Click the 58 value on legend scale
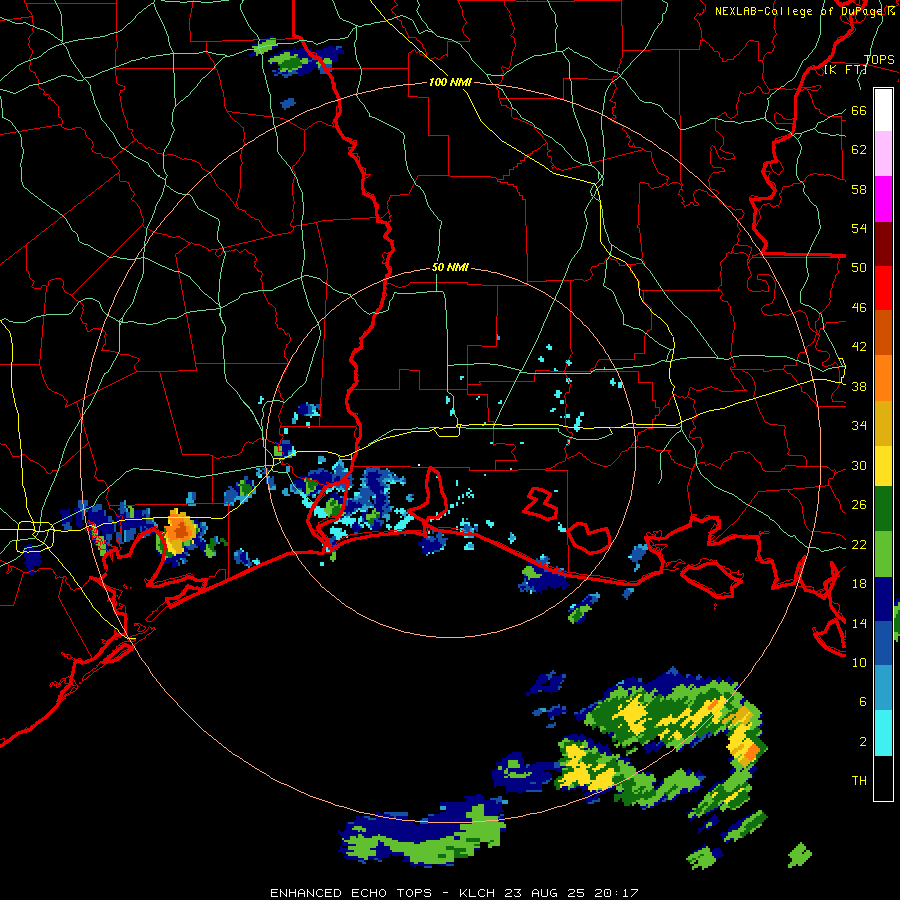 pyautogui.click(x=859, y=189)
